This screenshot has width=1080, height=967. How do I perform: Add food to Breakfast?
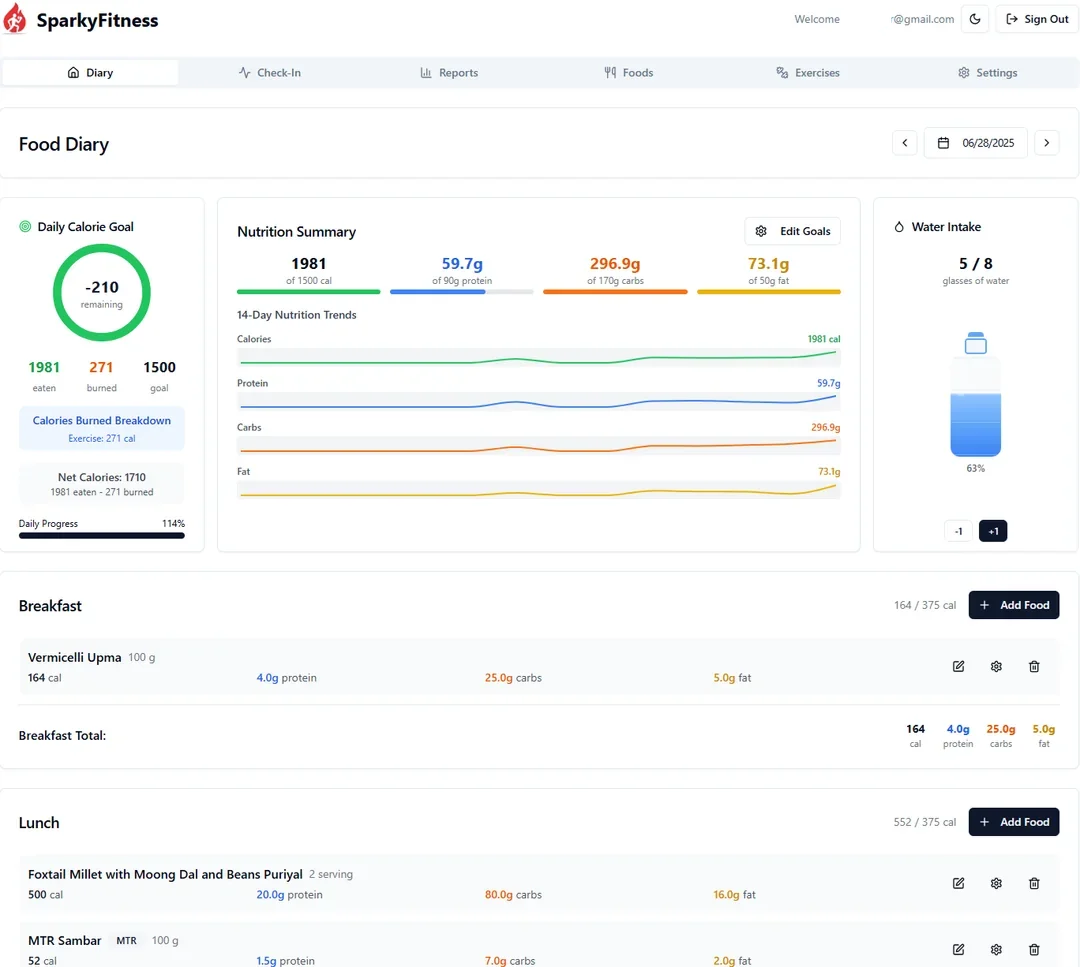click(x=1013, y=605)
